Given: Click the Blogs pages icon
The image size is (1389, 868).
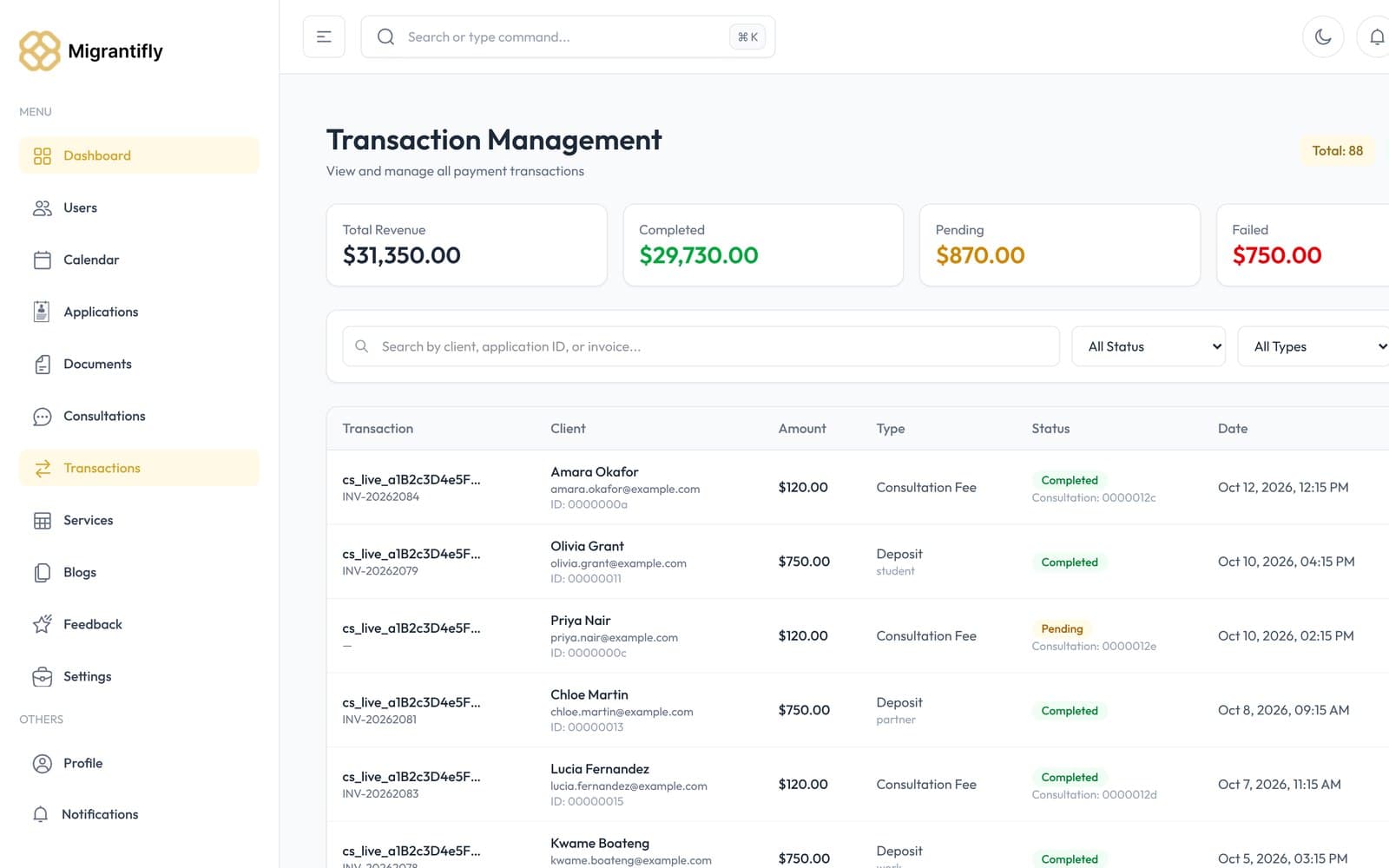Looking at the screenshot, I should tap(42, 572).
